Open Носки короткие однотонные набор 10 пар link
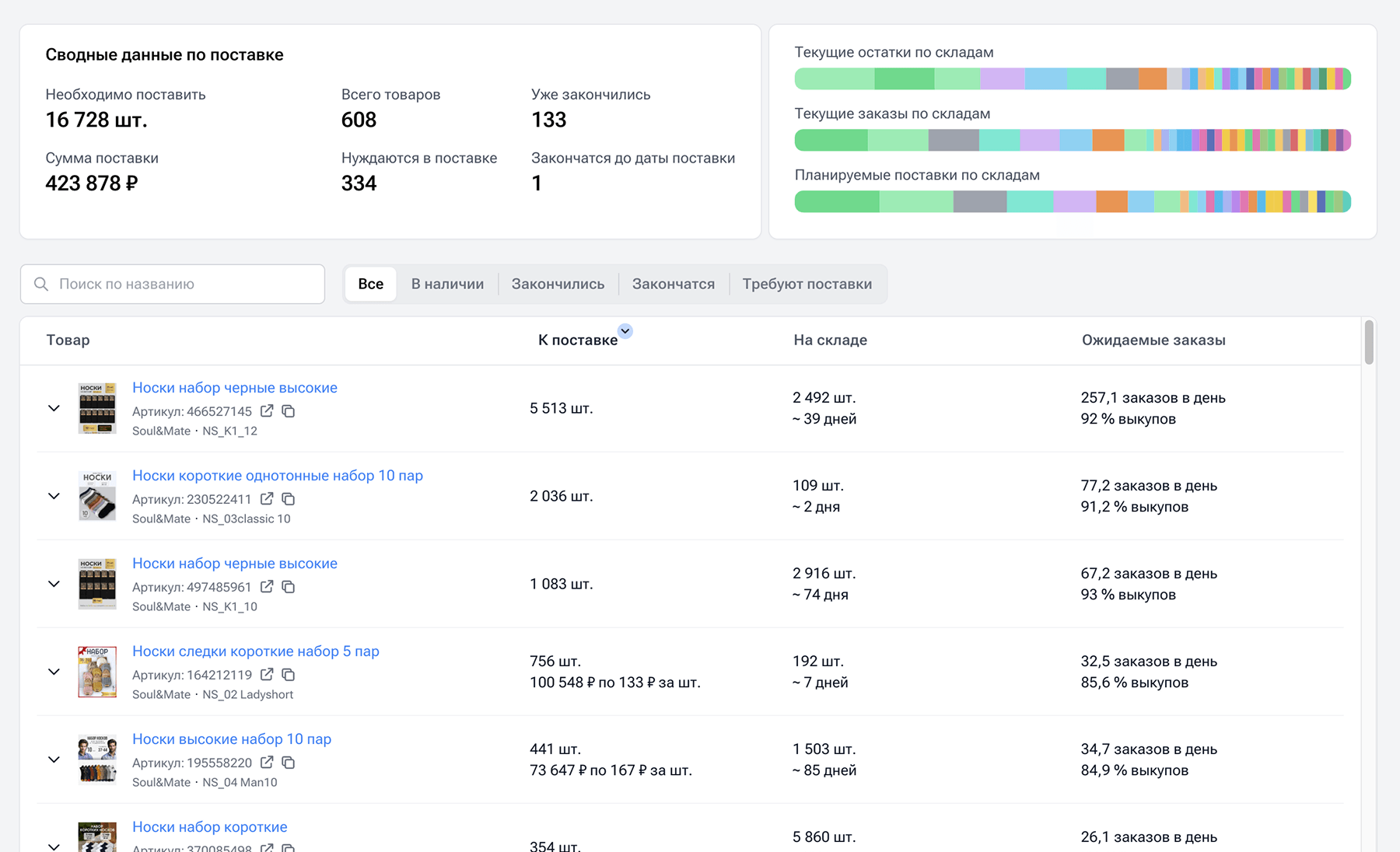The width and height of the screenshot is (1400, 852). point(278,475)
